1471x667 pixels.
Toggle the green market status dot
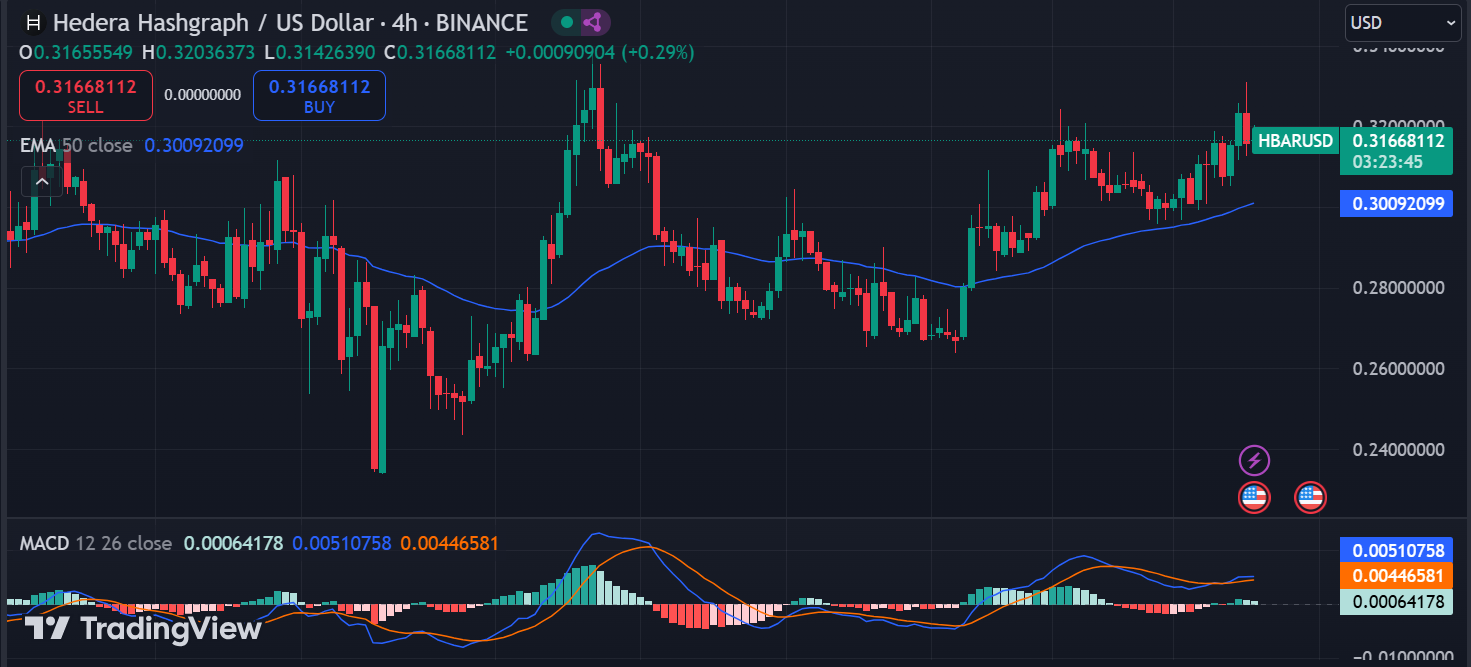[x=567, y=22]
